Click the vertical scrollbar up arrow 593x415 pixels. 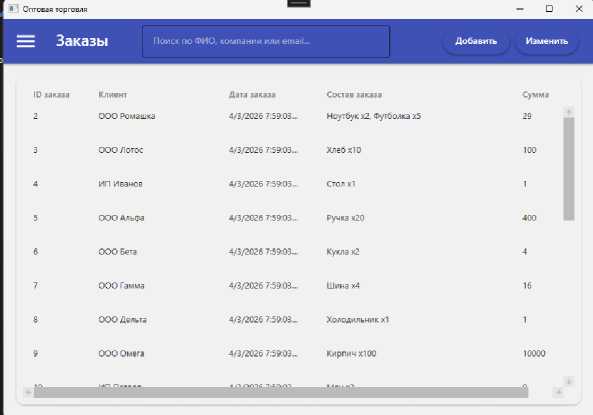pyautogui.click(x=568, y=112)
